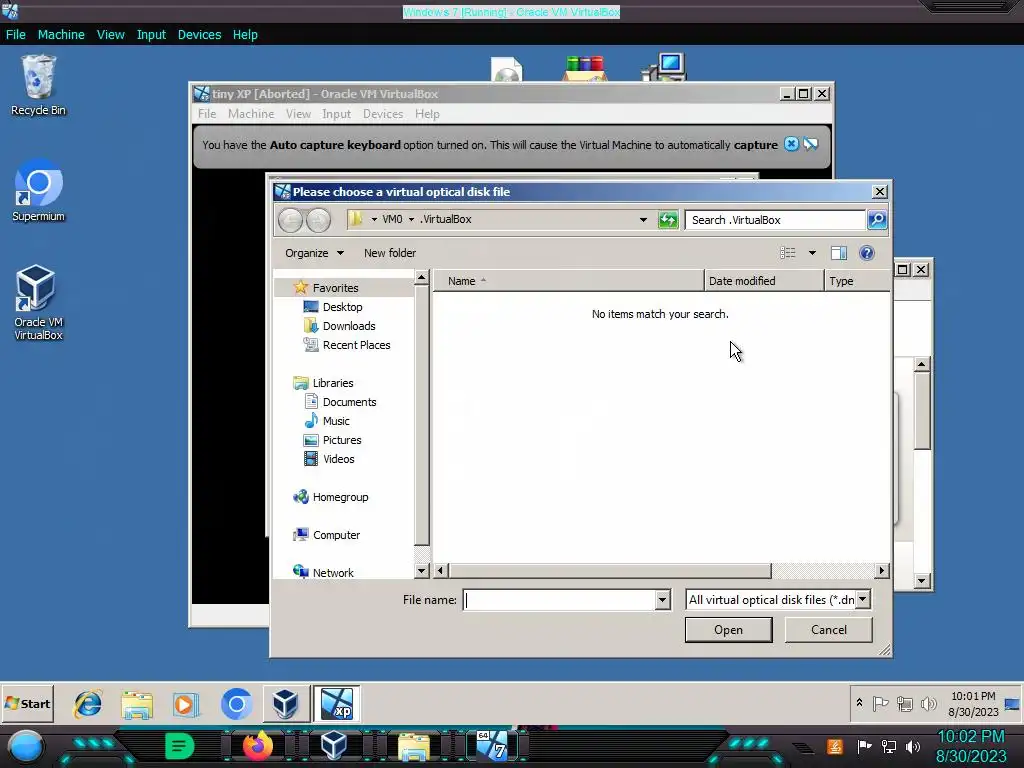This screenshot has height=768, width=1024.
Task: Sort by the Name column header
Action: pos(568,281)
